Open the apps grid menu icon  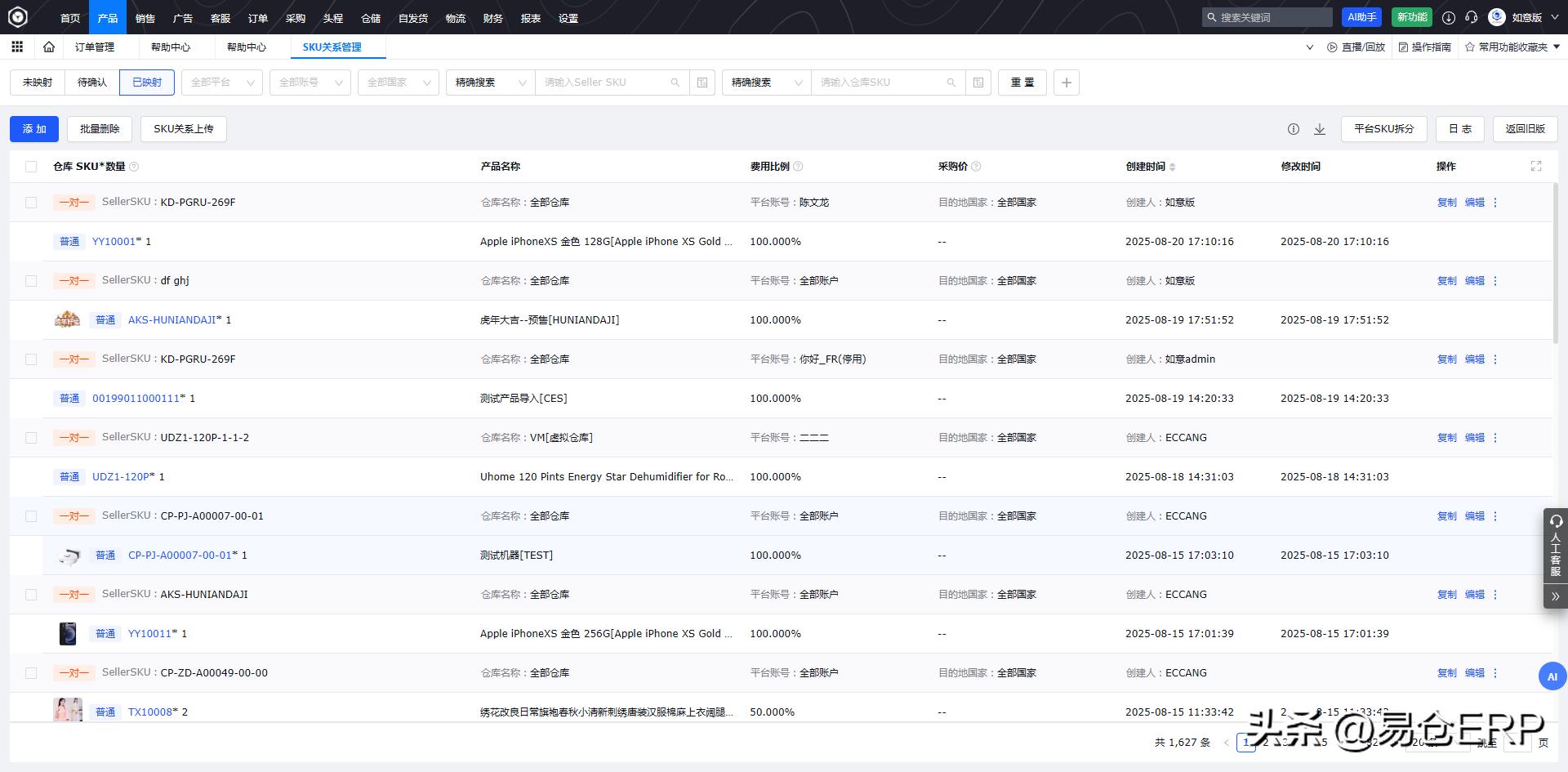pyautogui.click(x=17, y=47)
